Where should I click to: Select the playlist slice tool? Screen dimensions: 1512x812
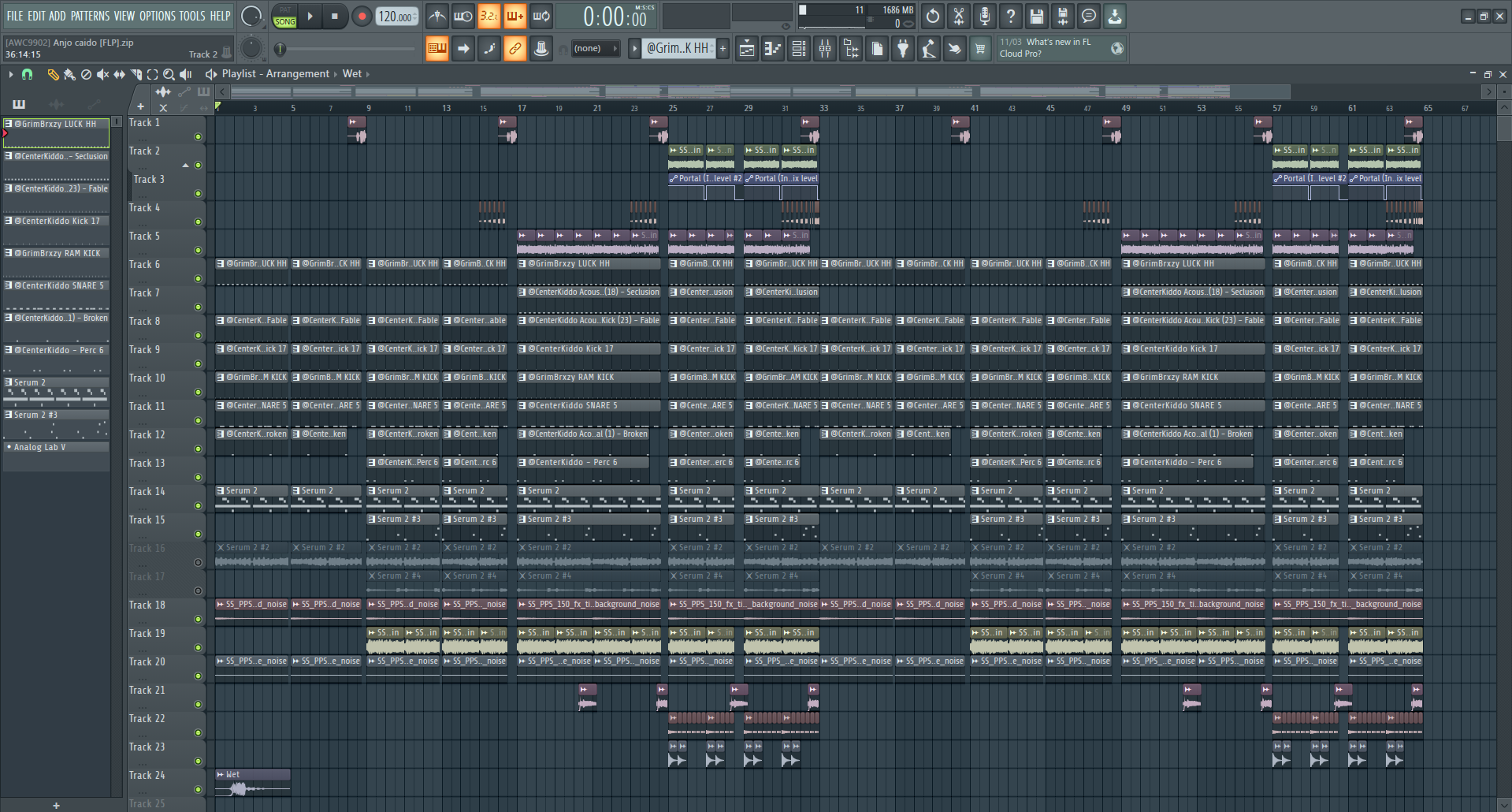(136, 74)
